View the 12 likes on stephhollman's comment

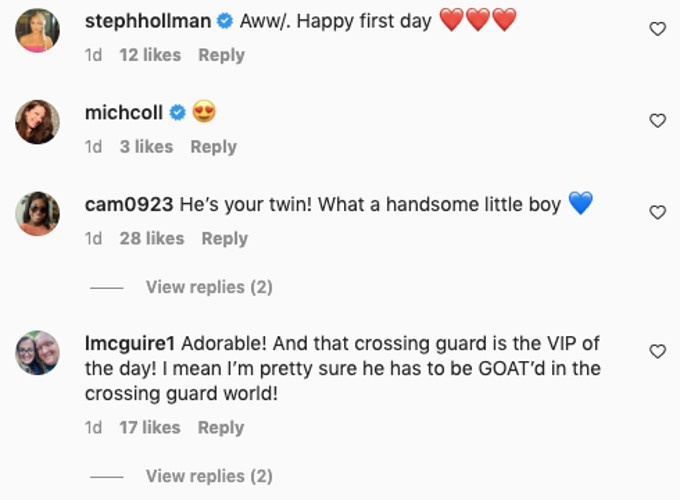coord(150,55)
